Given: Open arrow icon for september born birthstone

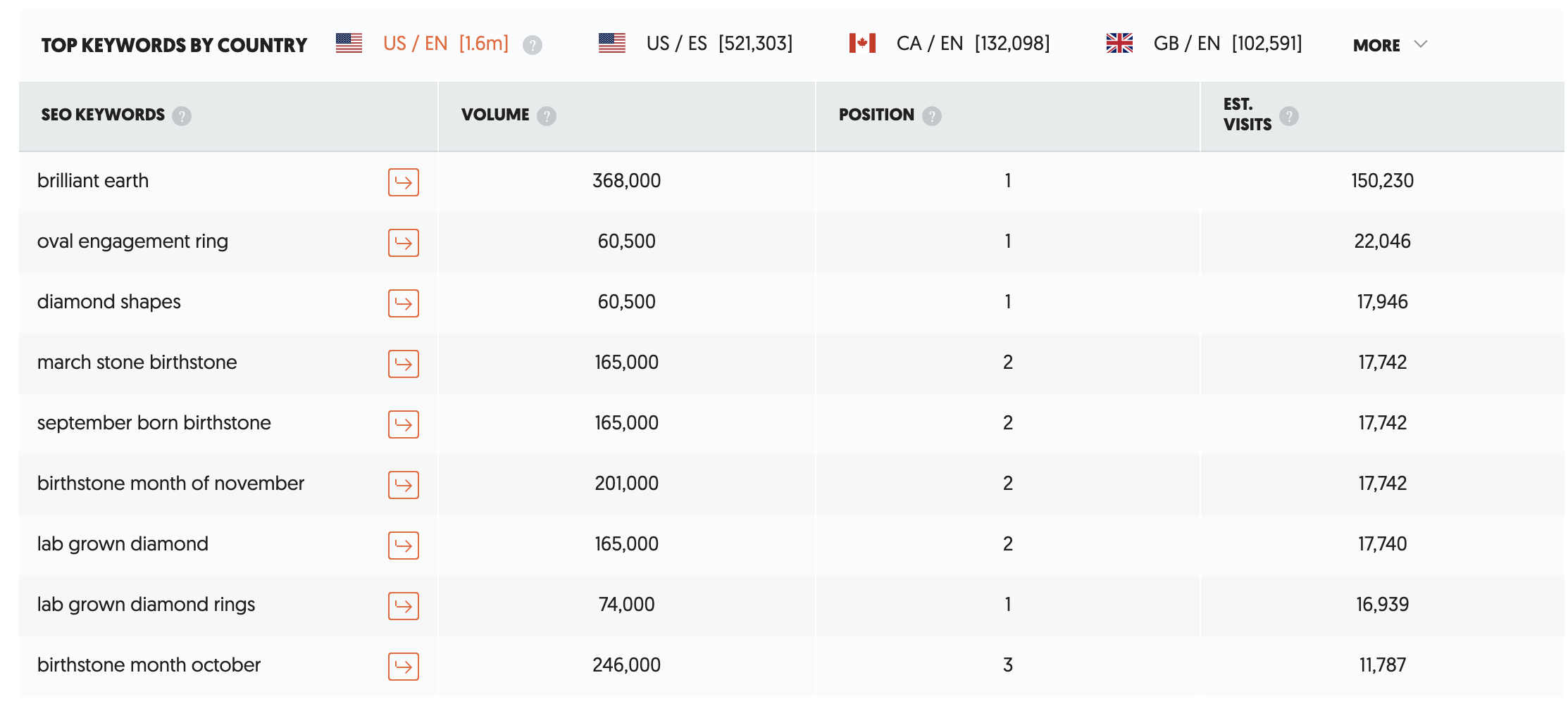Looking at the screenshot, I should pos(403,424).
